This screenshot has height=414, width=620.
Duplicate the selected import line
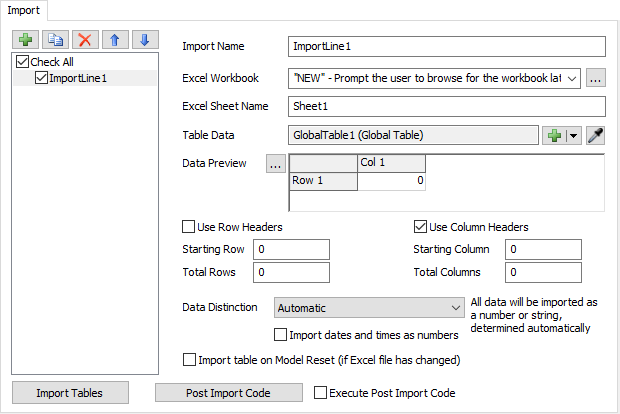pyautogui.click(x=56, y=40)
